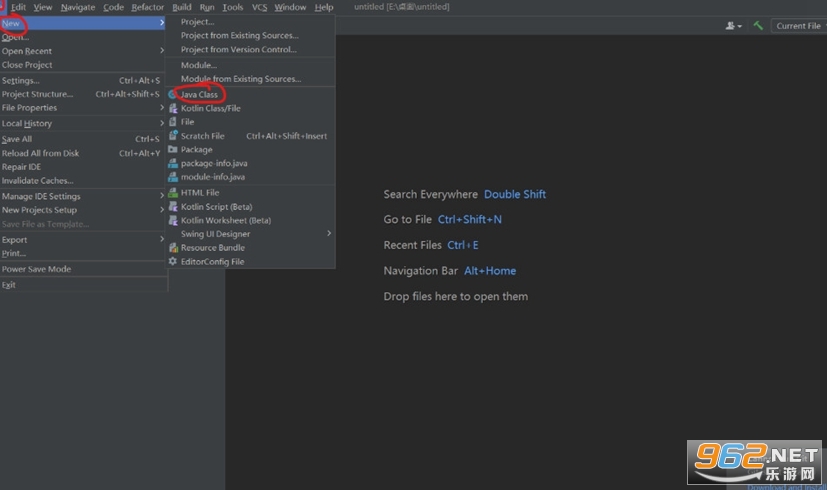The image size is (827, 490).
Task: Click the HTML File icon
Action: click(x=173, y=193)
